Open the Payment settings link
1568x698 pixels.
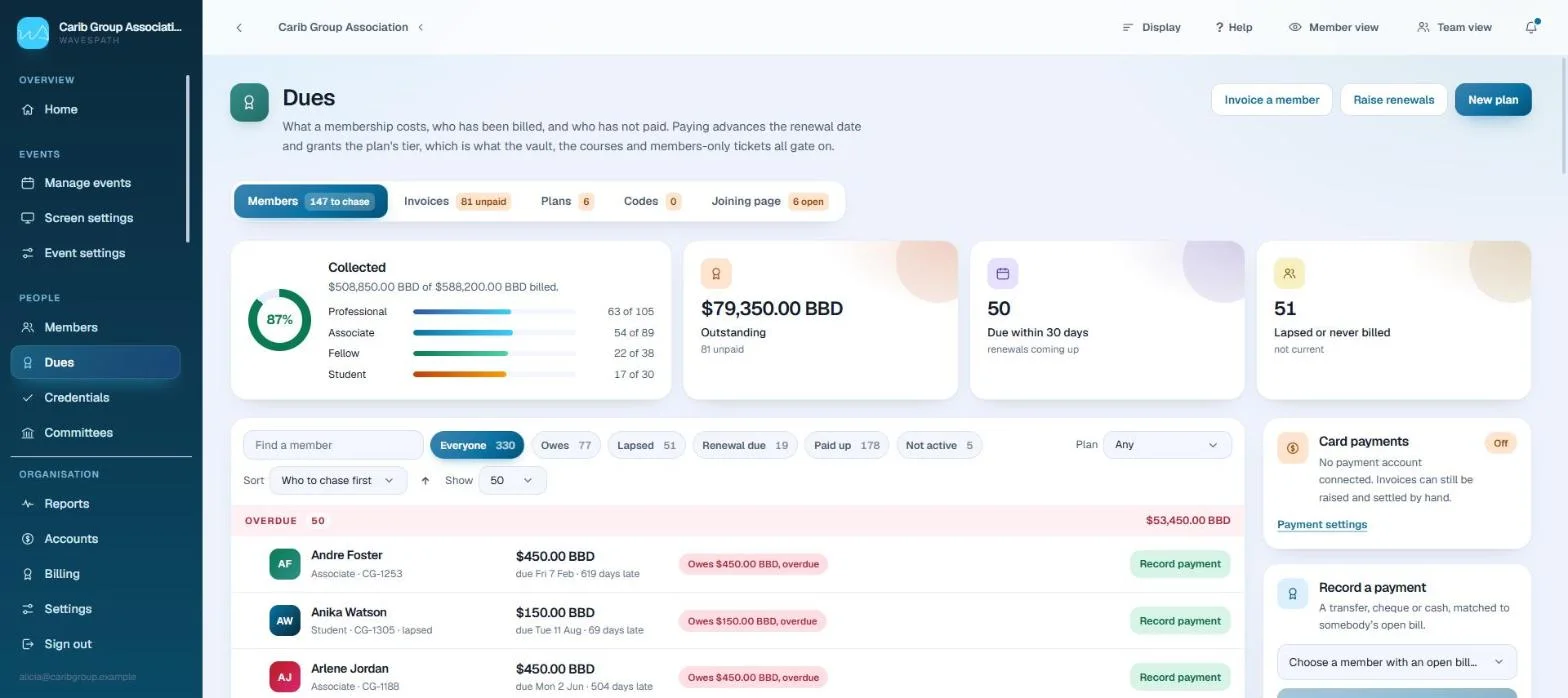pyautogui.click(x=1322, y=524)
